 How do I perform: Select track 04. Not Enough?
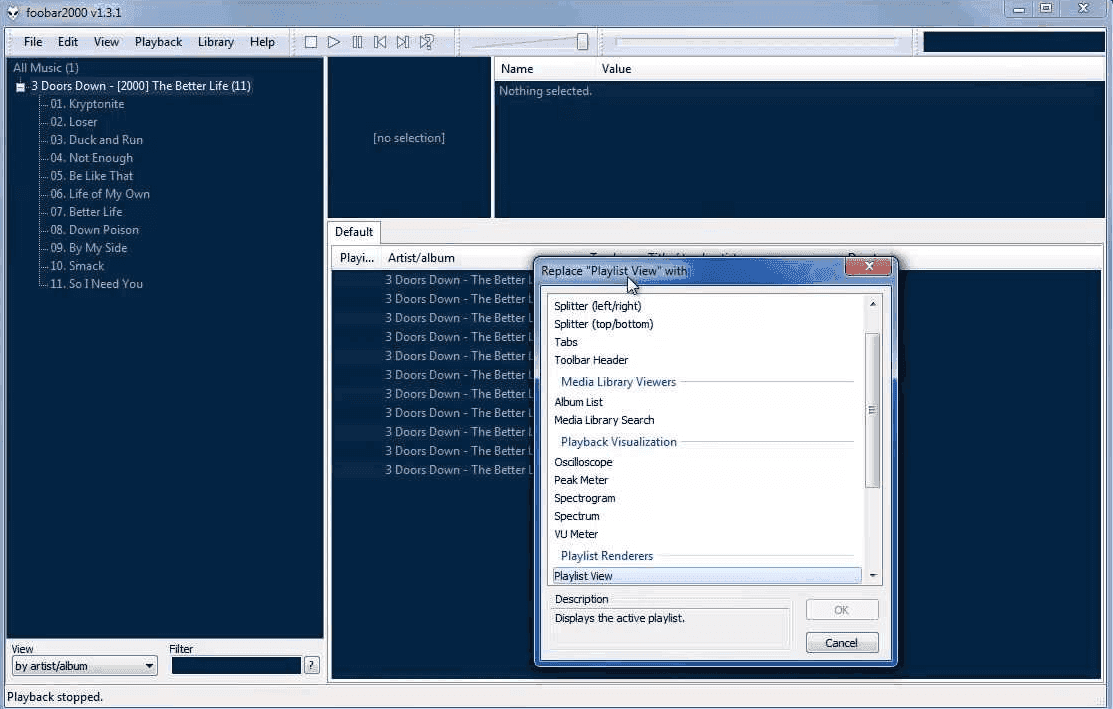pyautogui.click(x=92, y=158)
